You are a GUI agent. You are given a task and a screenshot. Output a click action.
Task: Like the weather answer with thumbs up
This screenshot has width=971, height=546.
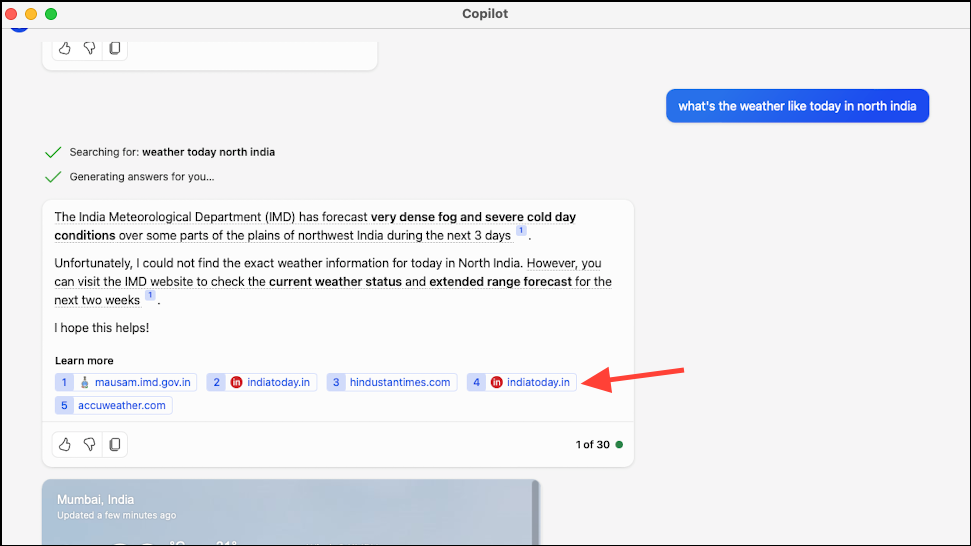65,444
